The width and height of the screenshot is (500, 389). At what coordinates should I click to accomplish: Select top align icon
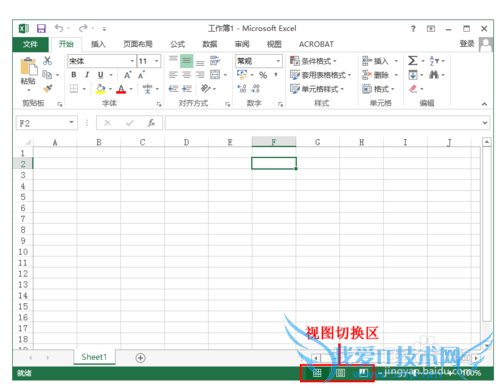pos(173,60)
